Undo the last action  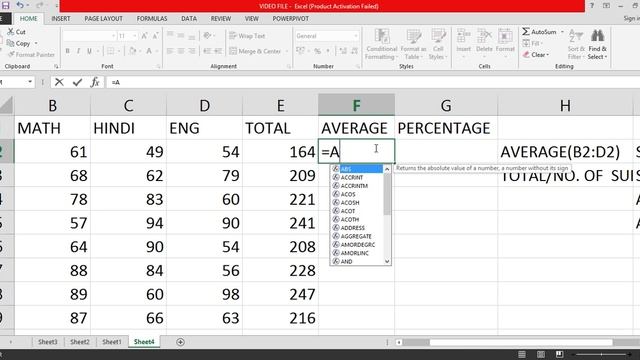[x=20, y=5]
